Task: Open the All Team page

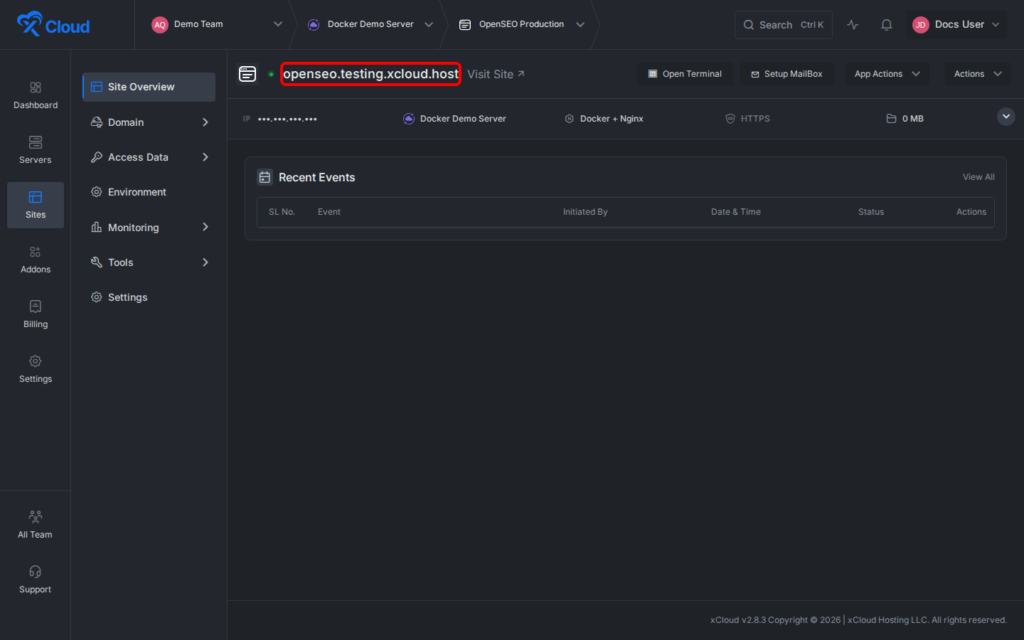Action: [x=35, y=525]
